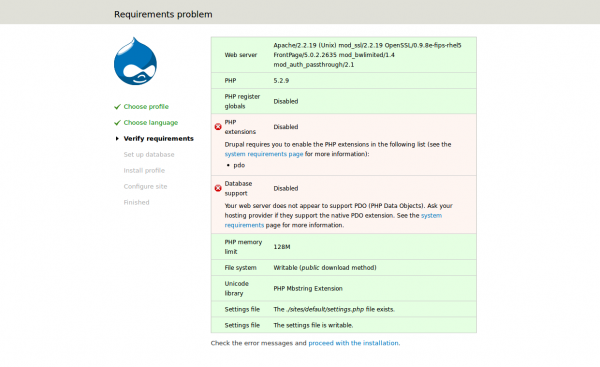Select the Choose language step
Image resolution: width=600 pixels, height=367 pixels.
[x=151, y=123]
